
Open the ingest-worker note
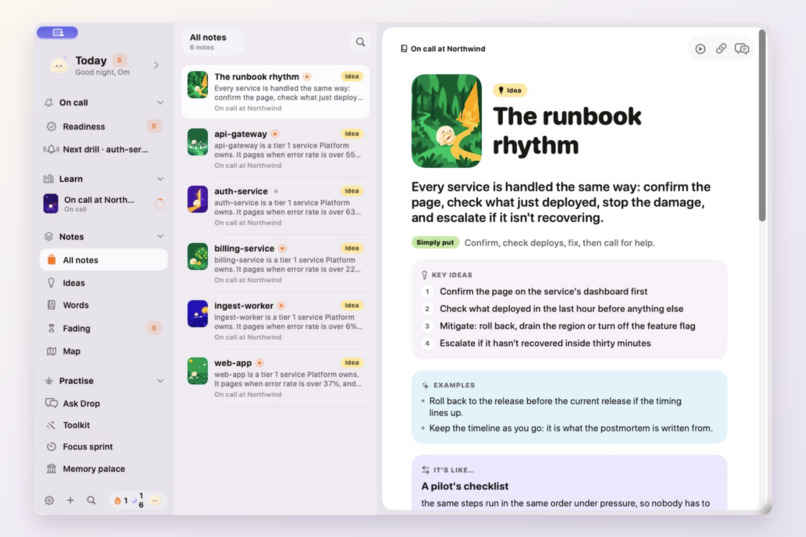click(276, 321)
